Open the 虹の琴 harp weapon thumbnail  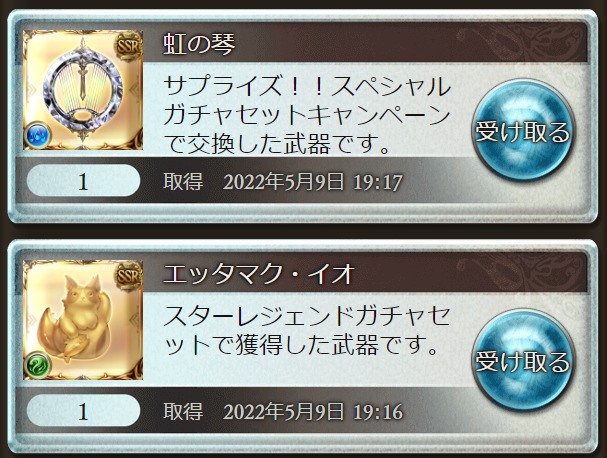[x=83, y=90]
